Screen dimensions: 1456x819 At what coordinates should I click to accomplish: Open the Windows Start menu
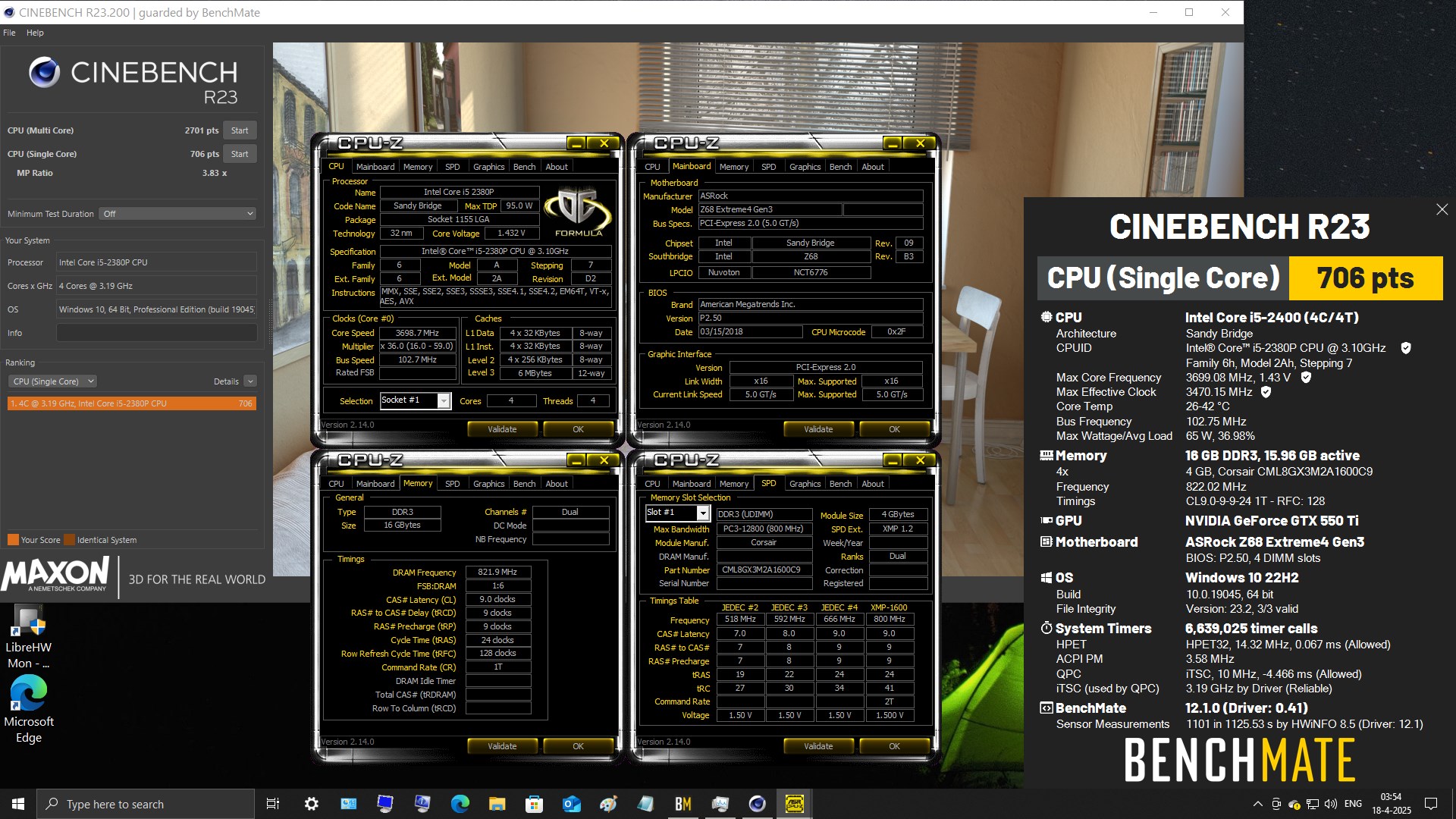click(x=18, y=804)
